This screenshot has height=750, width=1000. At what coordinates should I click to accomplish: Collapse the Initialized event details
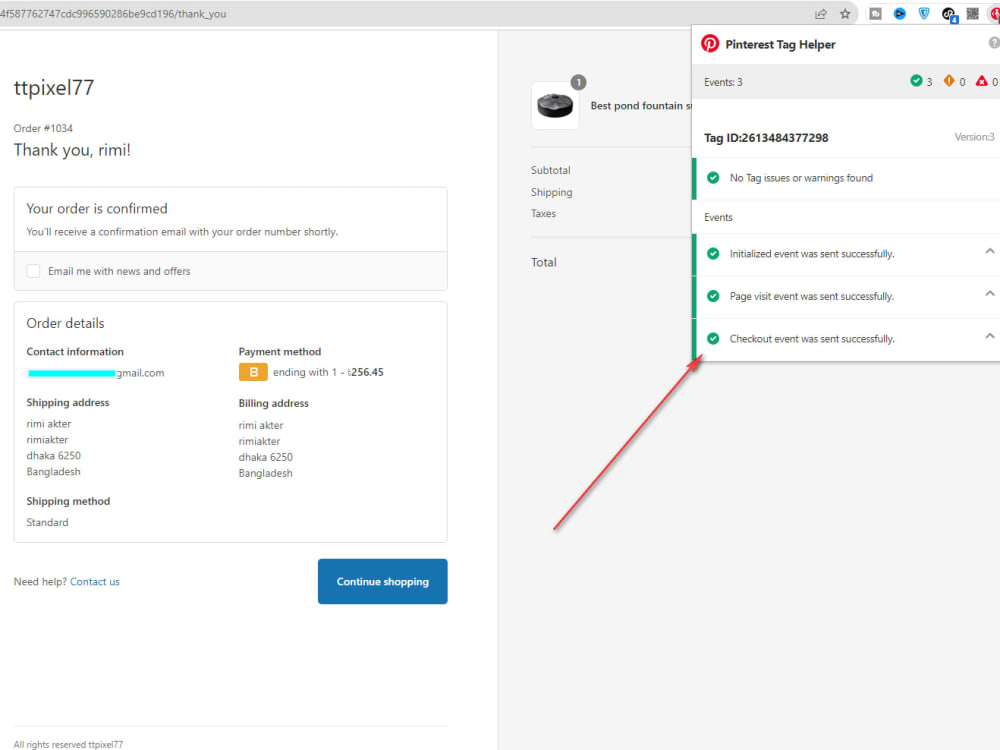coord(990,252)
